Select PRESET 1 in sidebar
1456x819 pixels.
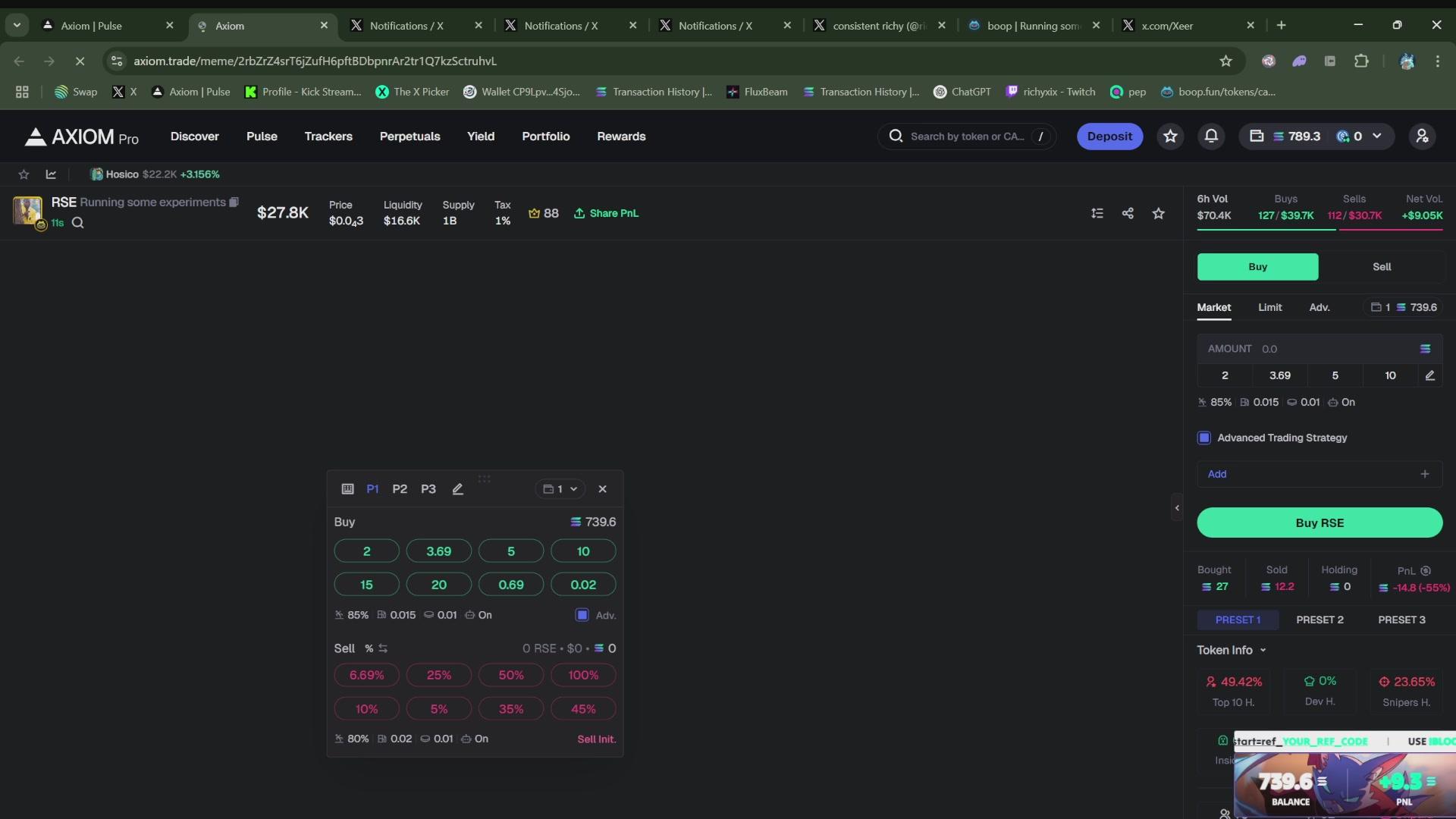1238,620
